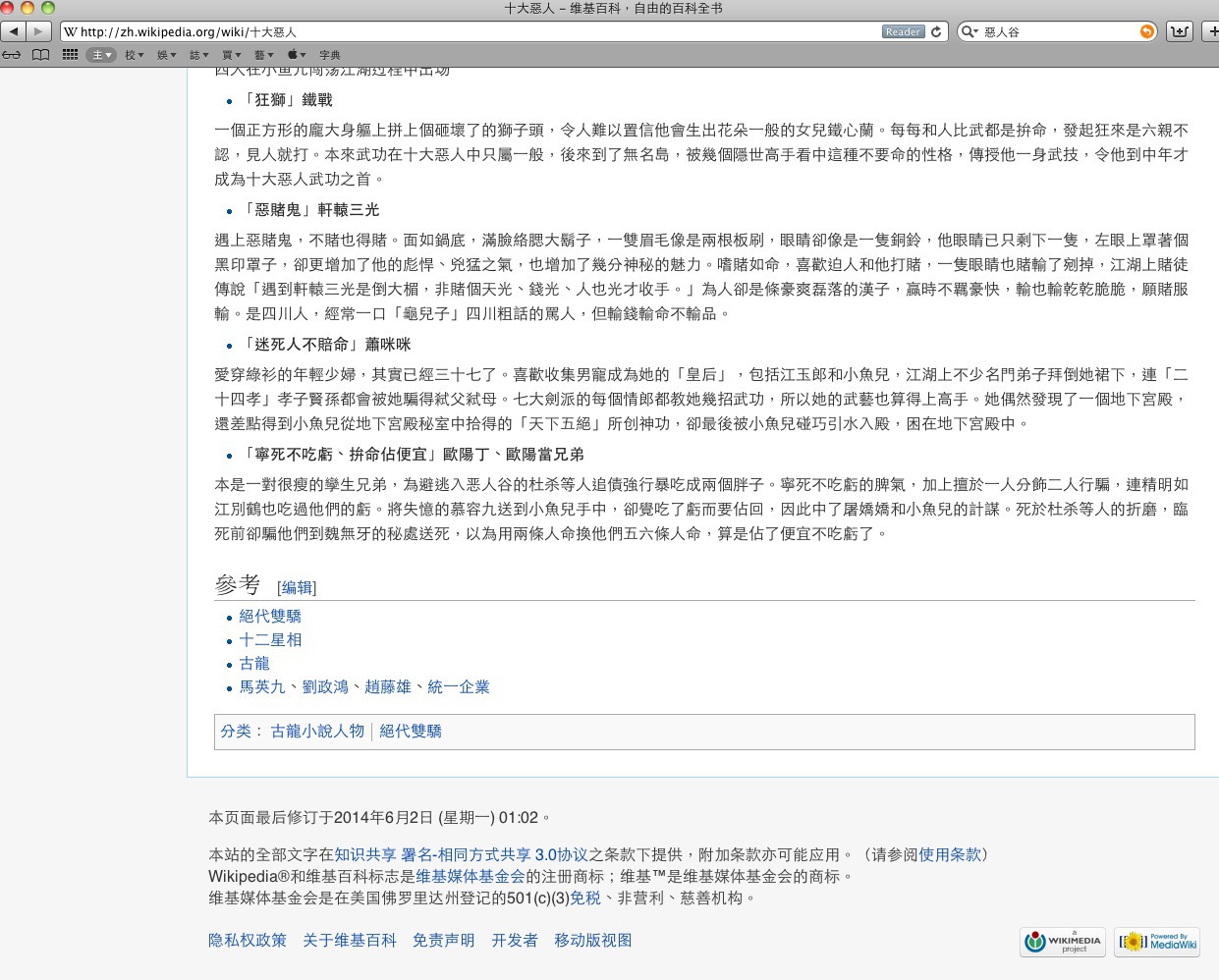This screenshot has width=1219, height=980.
Task: Open the 维基媒体基金会 link
Action: click(471, 876)
